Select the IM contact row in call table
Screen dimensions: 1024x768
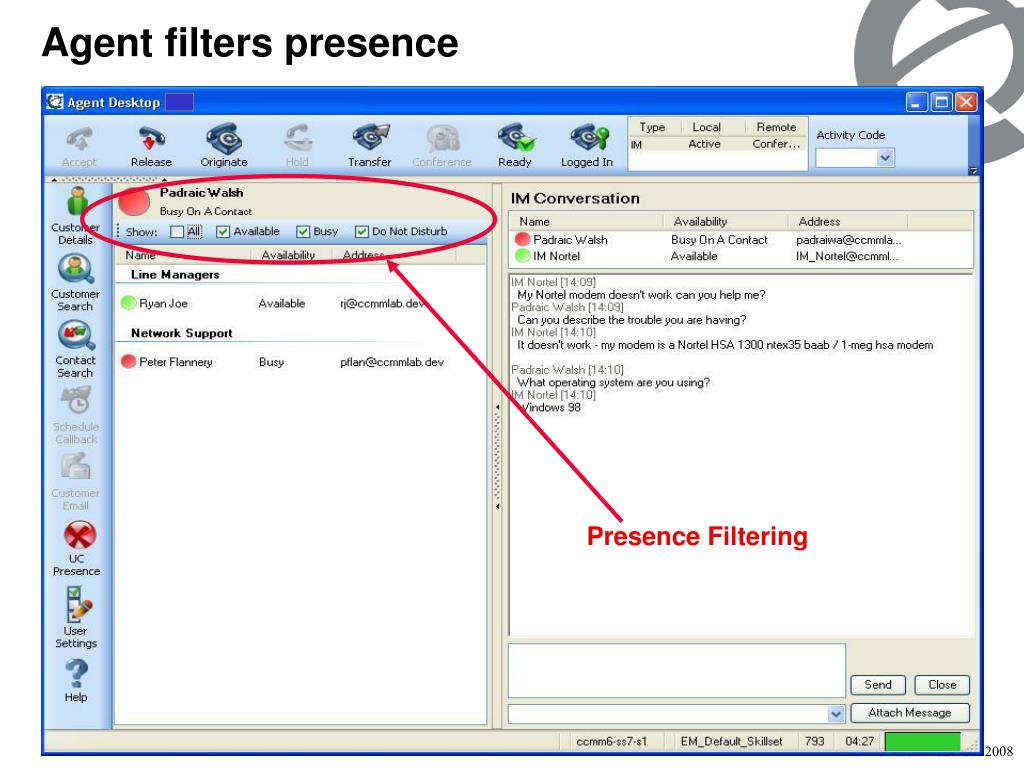[717, 144]
